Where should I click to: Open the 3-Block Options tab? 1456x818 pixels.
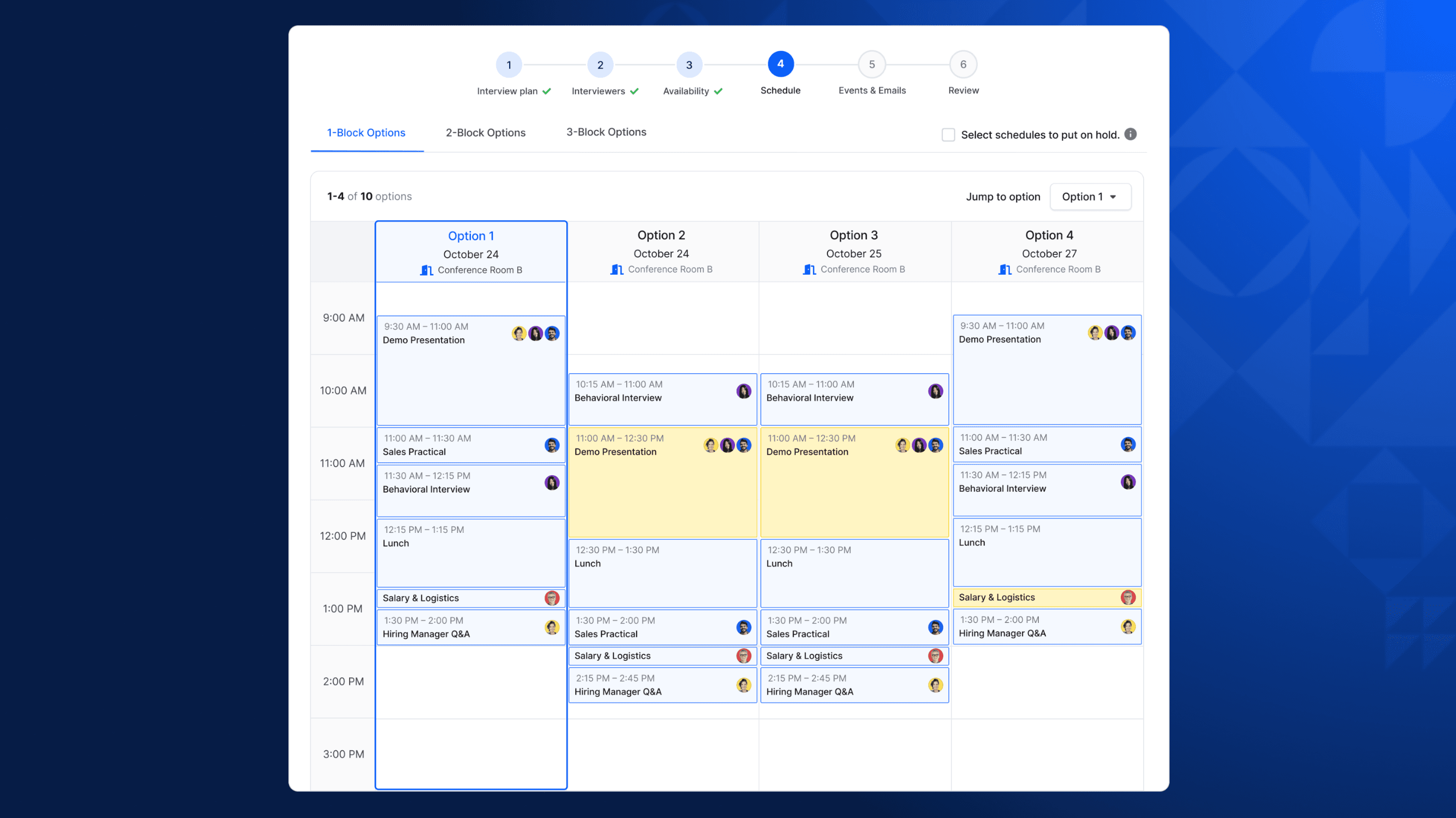(606, 132)
